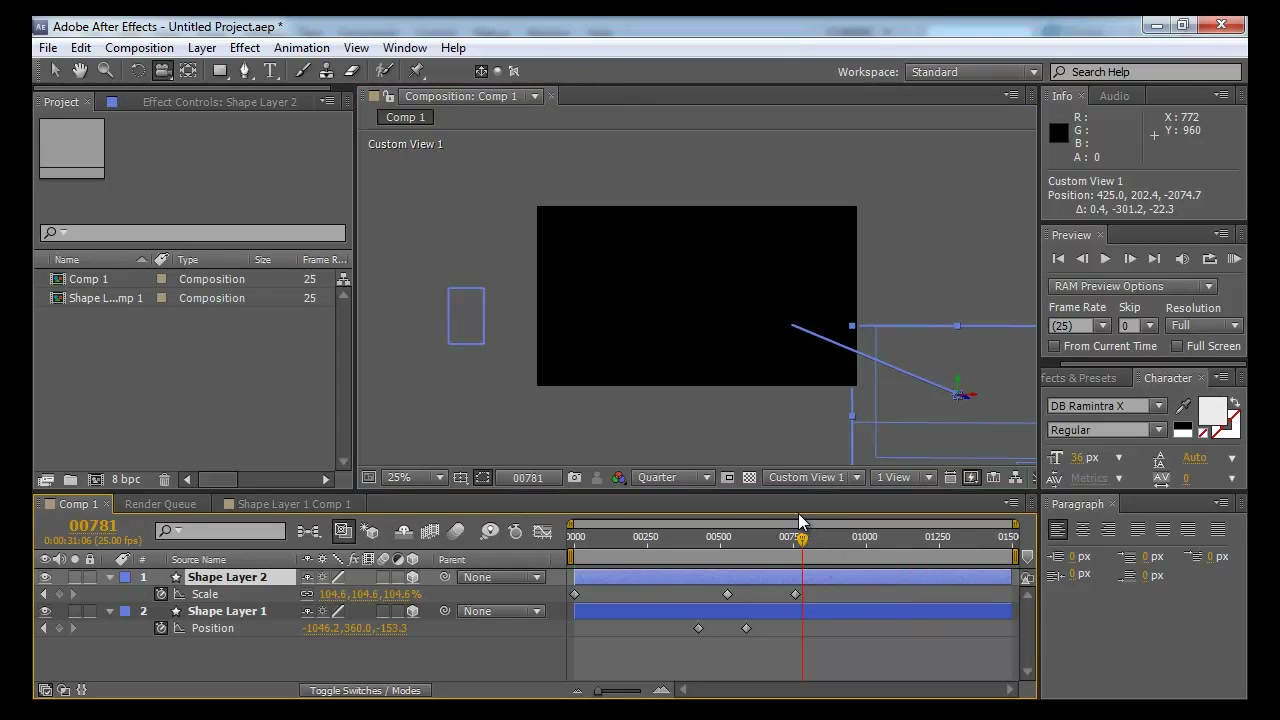The image size is (1280, 720).
Task: Enable the From Current Time checkbox
Action: (1054, 346)
